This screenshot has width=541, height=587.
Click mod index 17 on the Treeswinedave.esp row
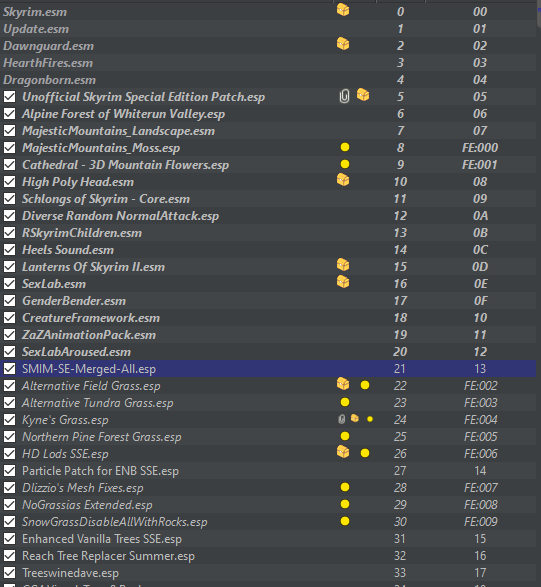pos(480,573)
